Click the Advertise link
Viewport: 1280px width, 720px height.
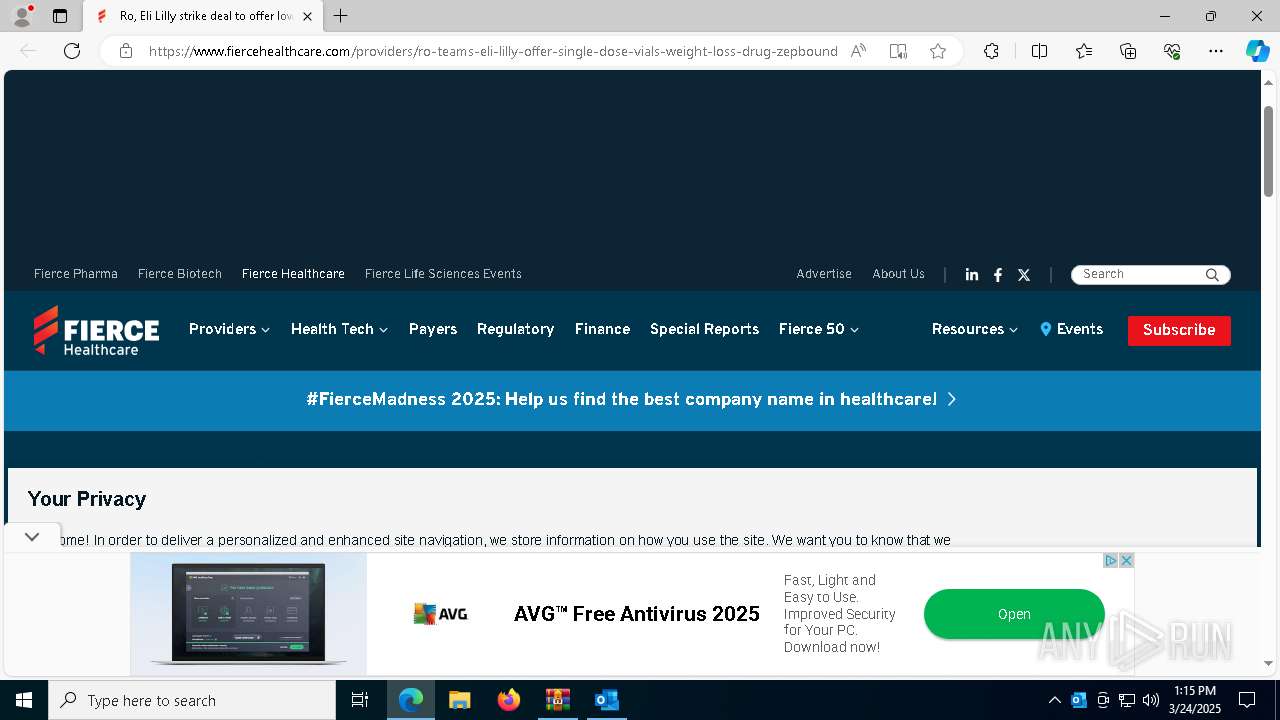coord(824,274)
